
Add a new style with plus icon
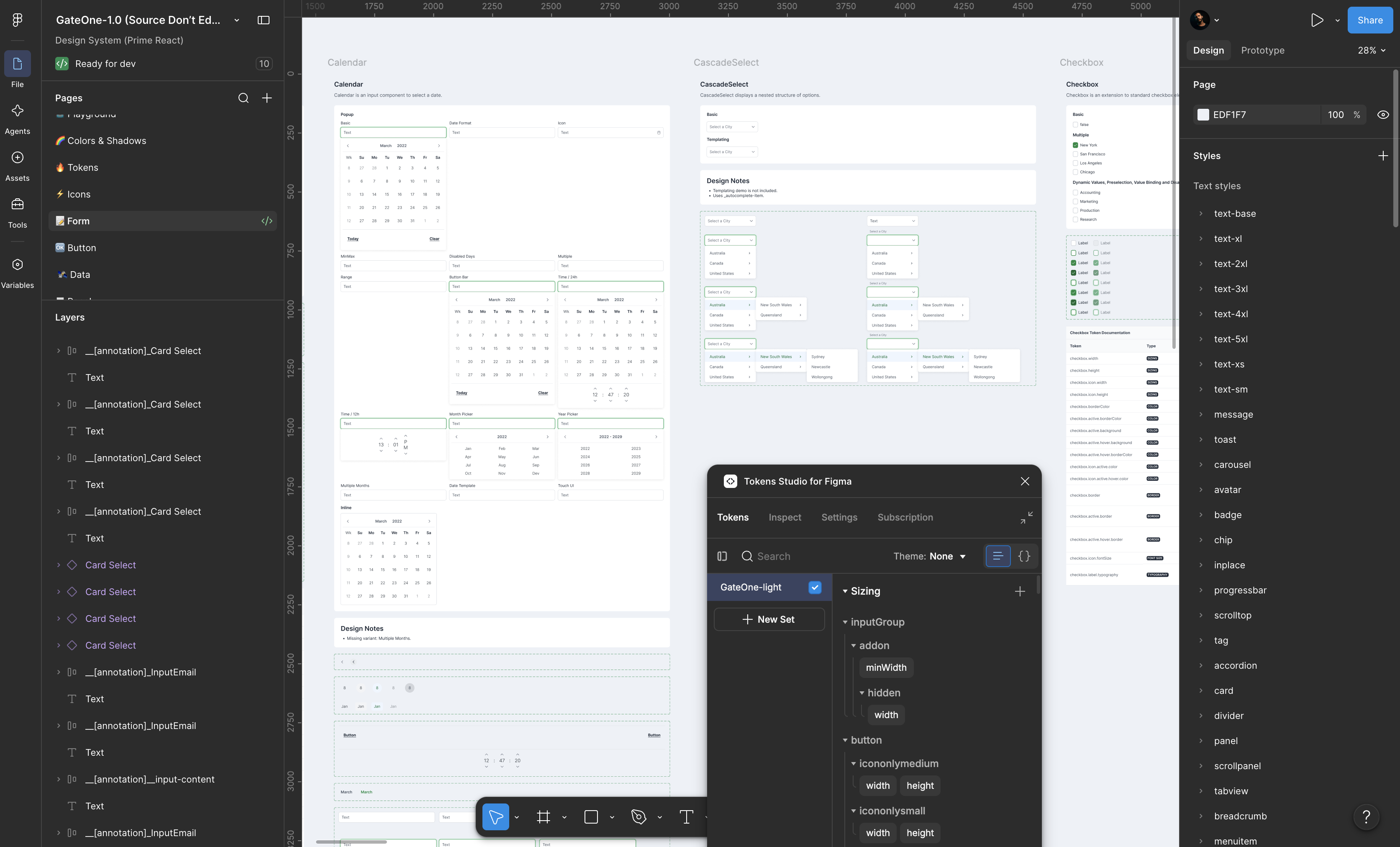click(1383, 156)
